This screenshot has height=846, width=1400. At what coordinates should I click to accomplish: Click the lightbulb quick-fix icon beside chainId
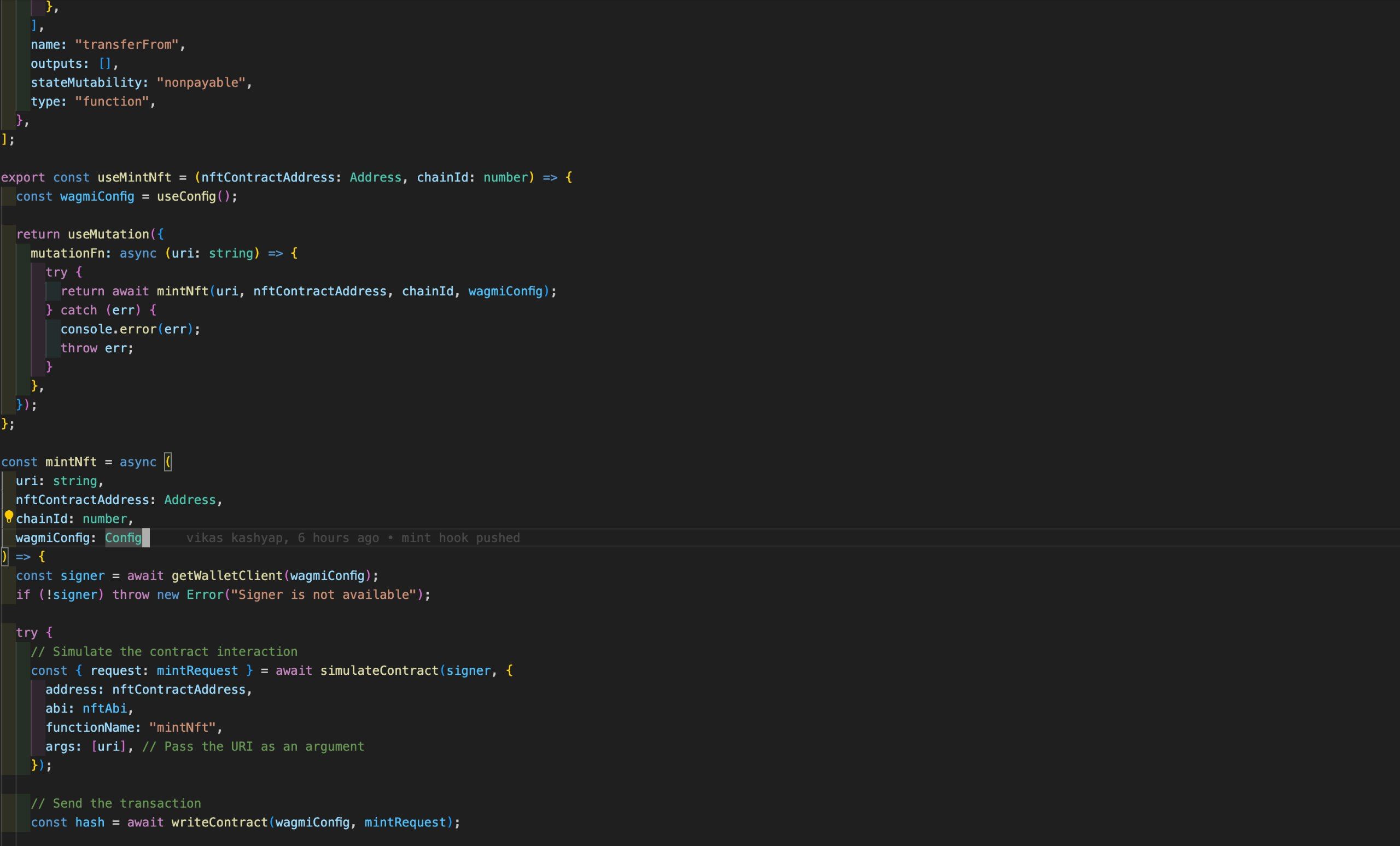coord(9,516)
